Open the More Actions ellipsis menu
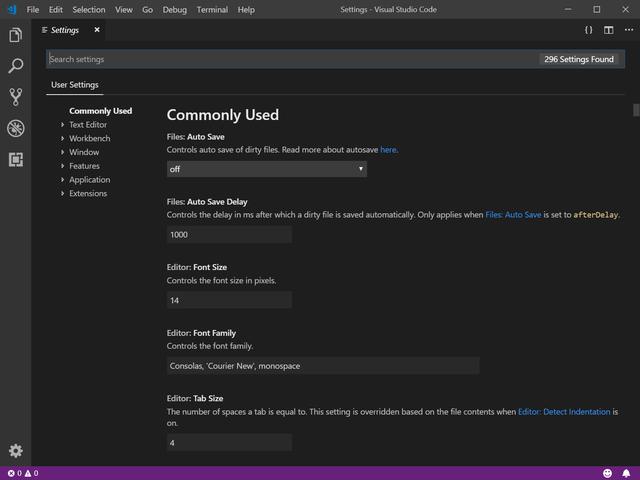The width and height of the screenshot is (640, 480). tap(629, 30)
